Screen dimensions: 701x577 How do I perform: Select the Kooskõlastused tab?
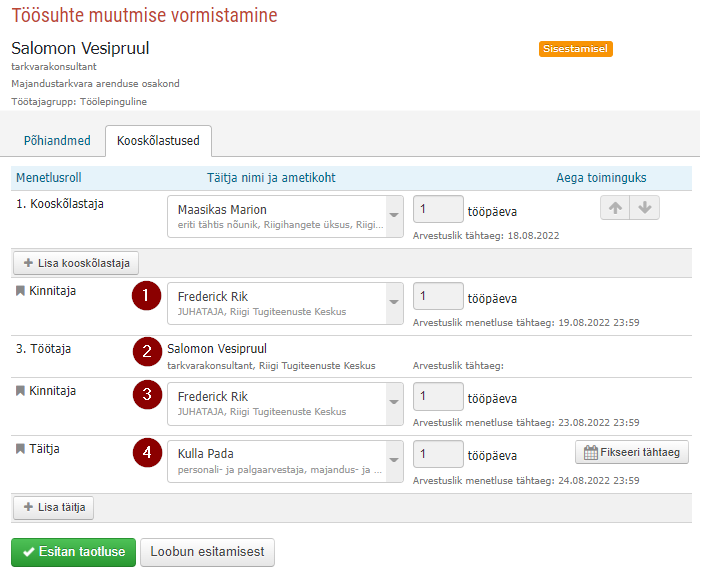(158, 141)
